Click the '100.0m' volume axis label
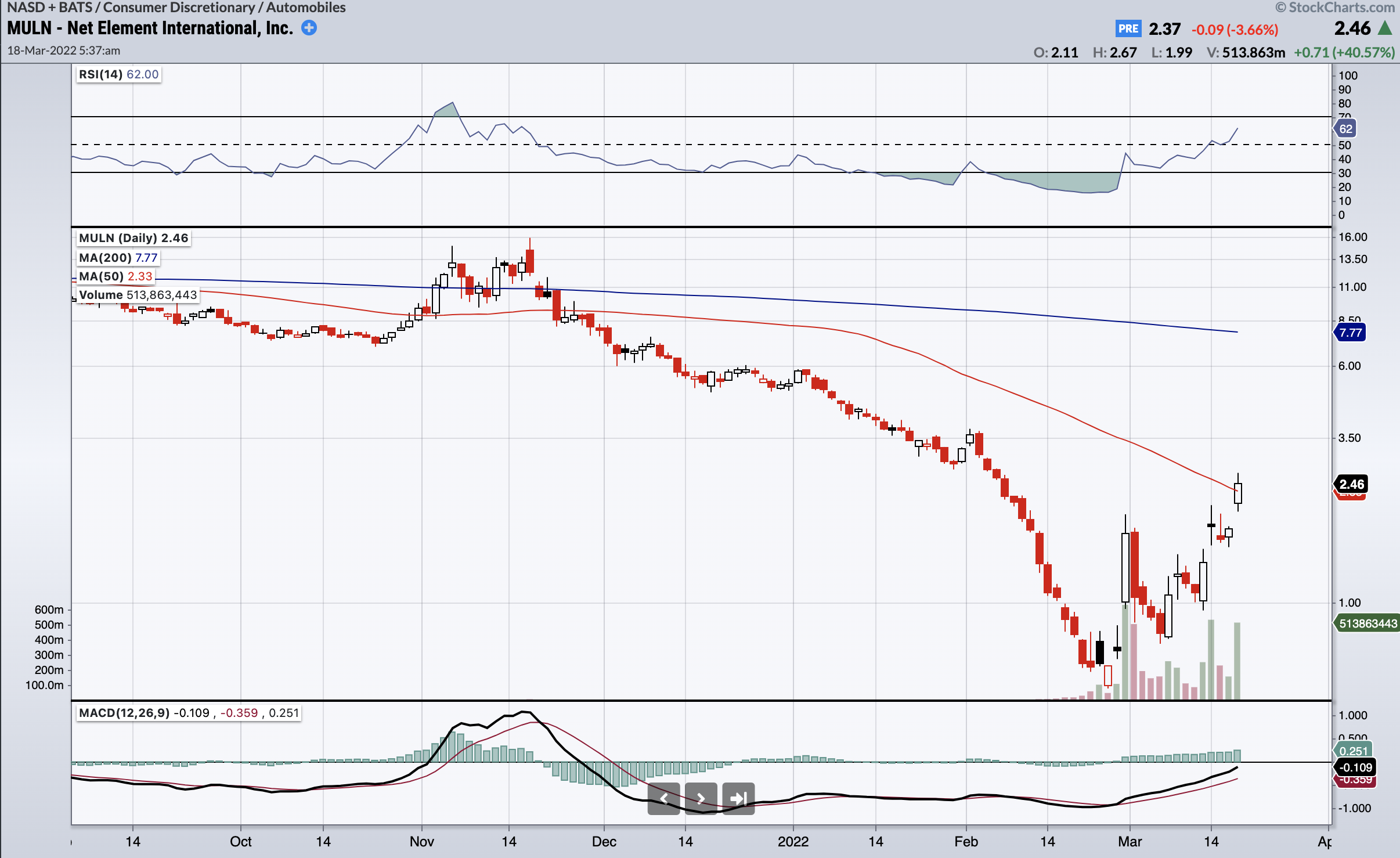 (45, 685)
